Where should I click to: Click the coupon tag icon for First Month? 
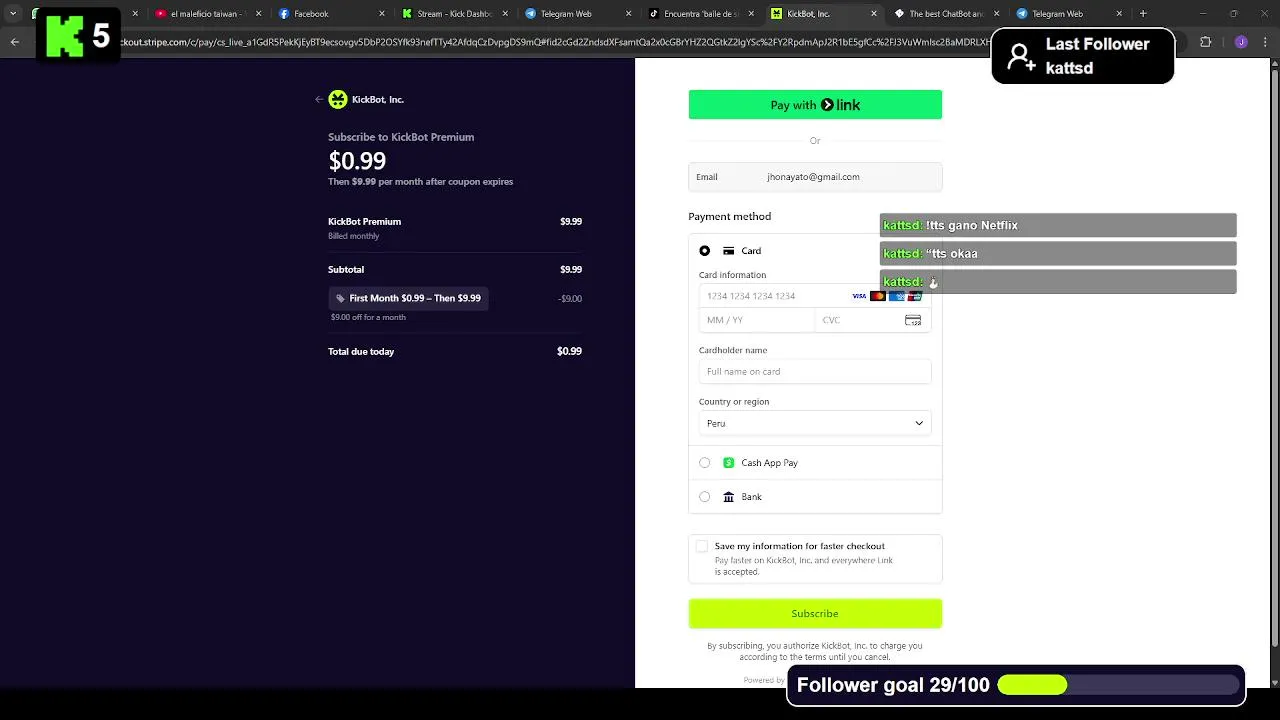point(340,298)
